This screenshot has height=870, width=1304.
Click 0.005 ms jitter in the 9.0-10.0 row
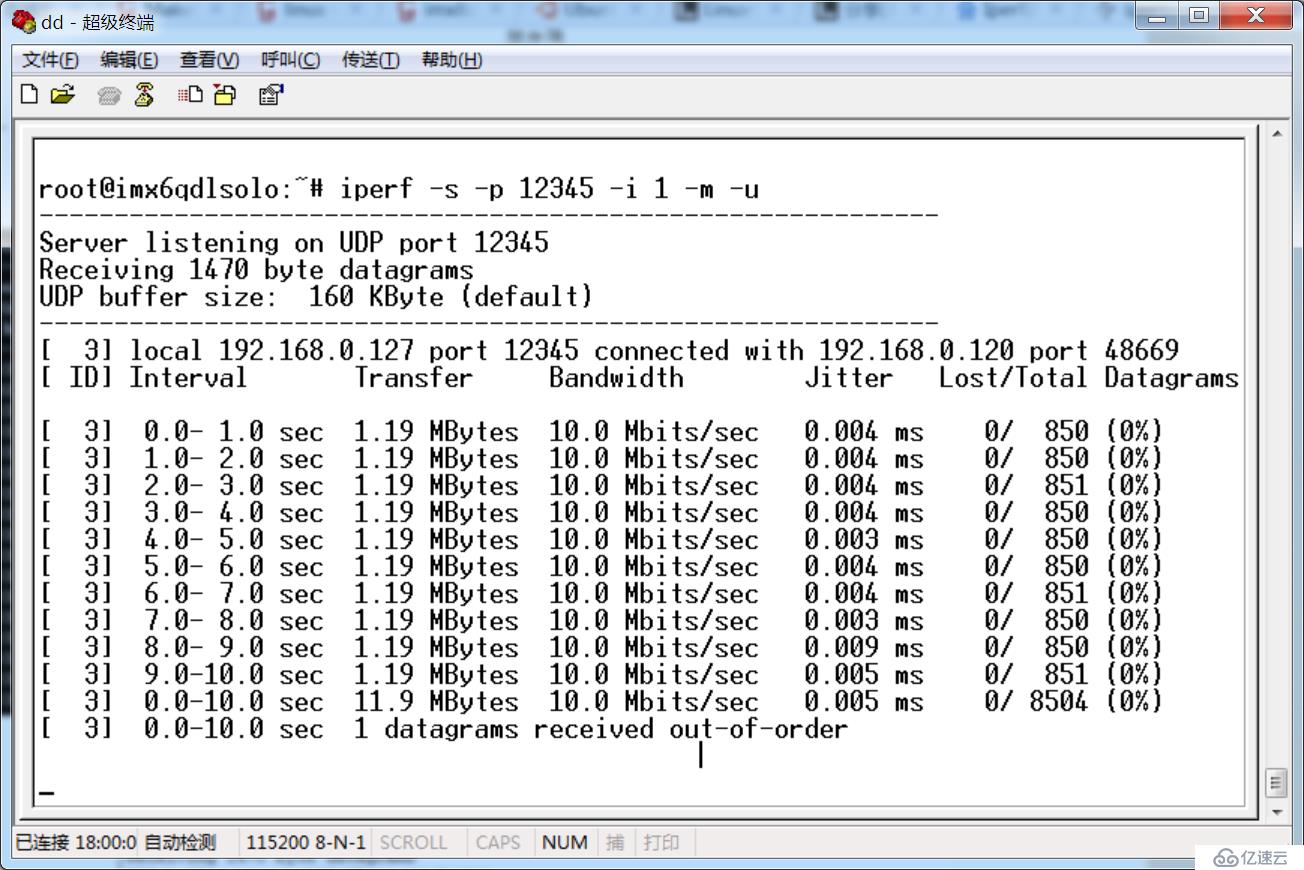[864, 674]
